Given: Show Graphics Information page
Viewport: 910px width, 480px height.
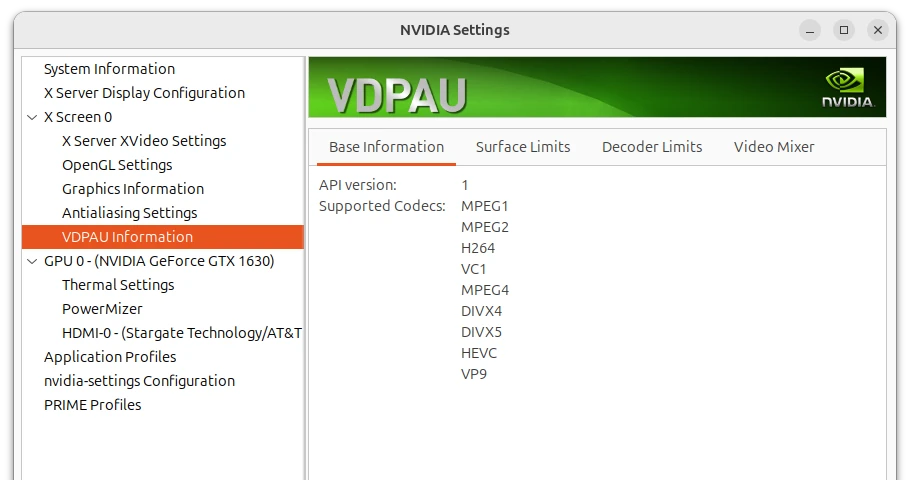Looking at the screenshot, I should [133, 189].
